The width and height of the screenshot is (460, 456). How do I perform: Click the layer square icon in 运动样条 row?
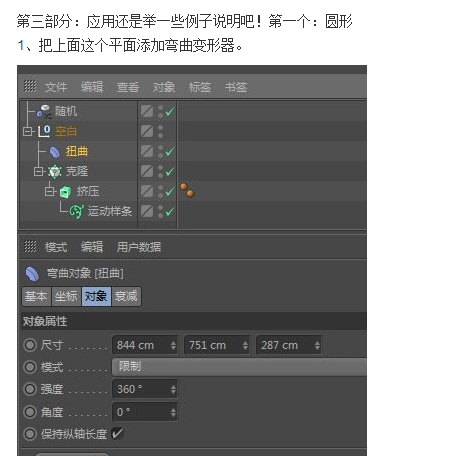[147, 211]
